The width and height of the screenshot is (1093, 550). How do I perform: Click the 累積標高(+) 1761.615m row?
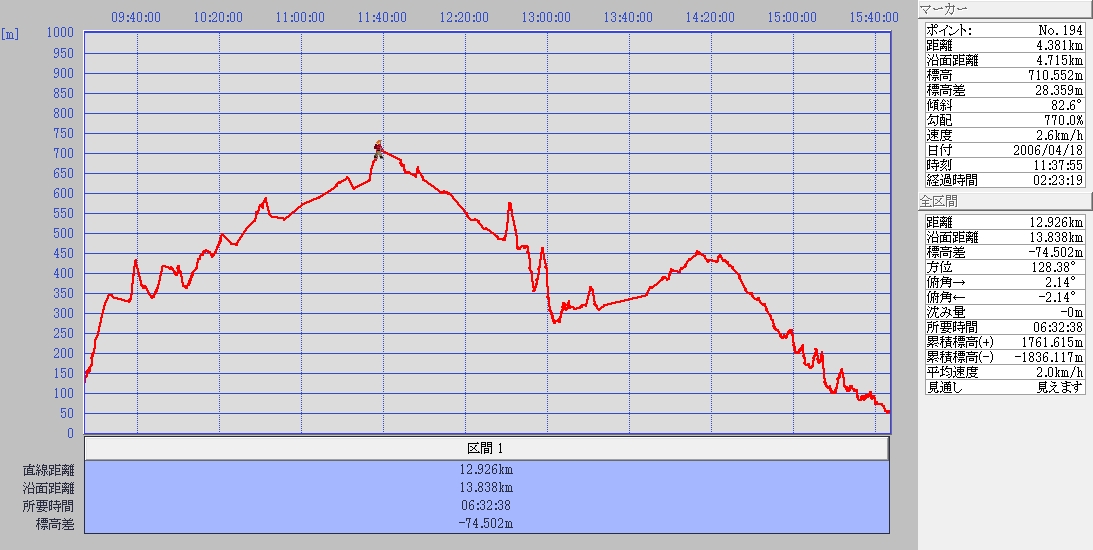[x=1002, y=342]
